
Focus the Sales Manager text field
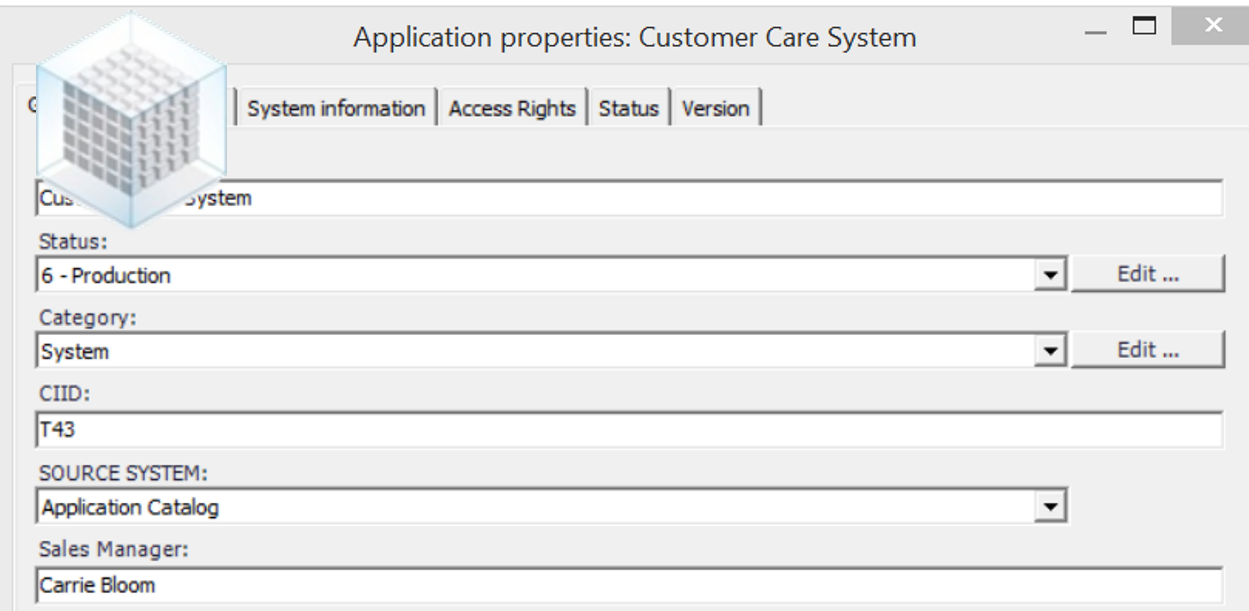coord(630,585)
